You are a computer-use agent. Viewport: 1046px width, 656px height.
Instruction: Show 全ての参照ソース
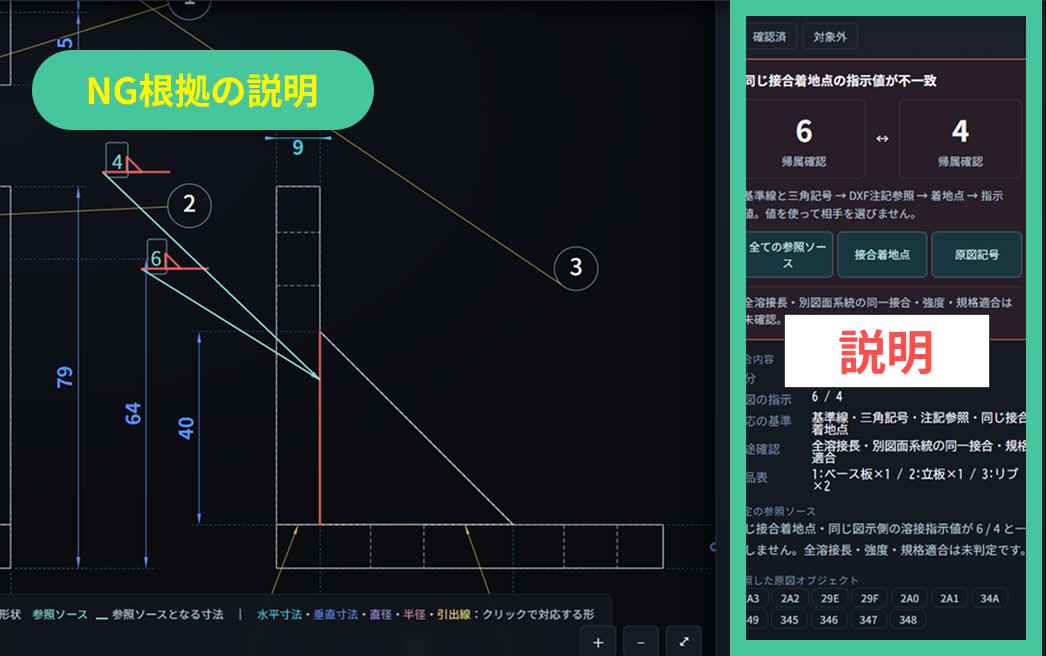[x=789, y=254]
